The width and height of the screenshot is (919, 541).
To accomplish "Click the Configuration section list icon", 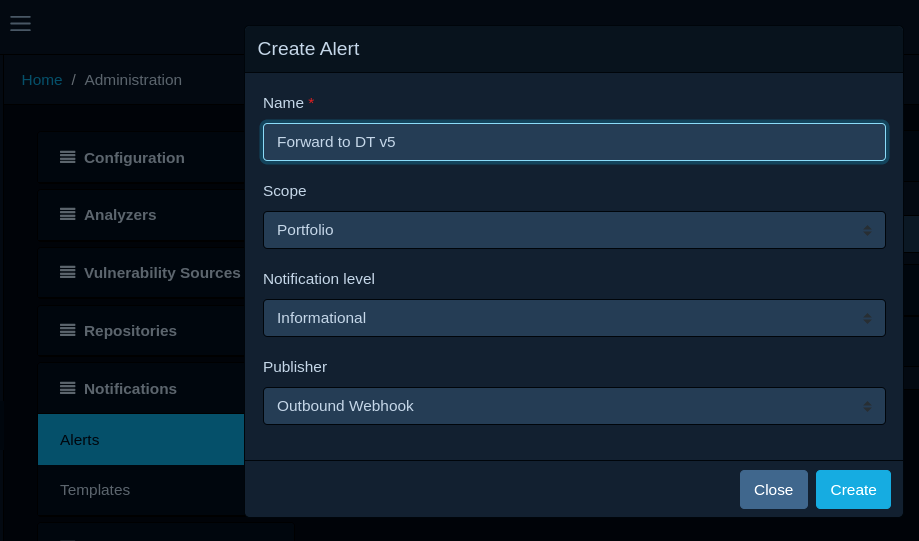I will pyautogui.click(x=68, y=157).
